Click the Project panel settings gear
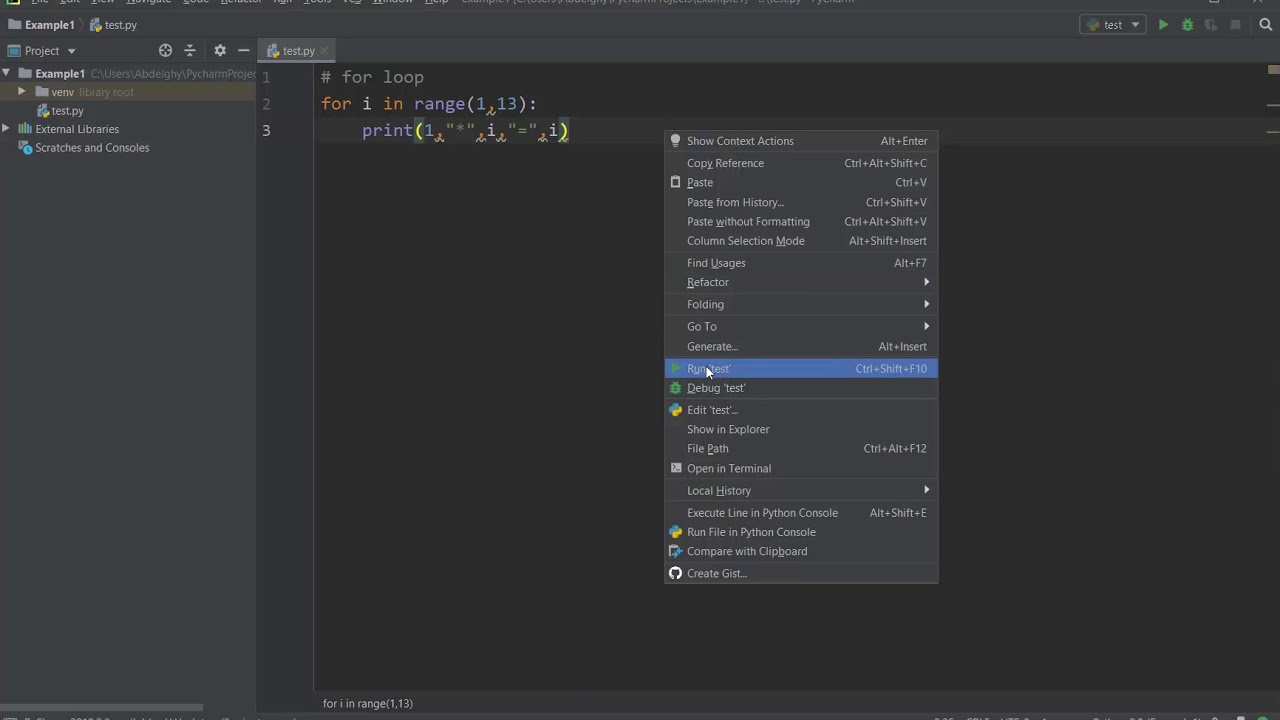 point(220,50)
